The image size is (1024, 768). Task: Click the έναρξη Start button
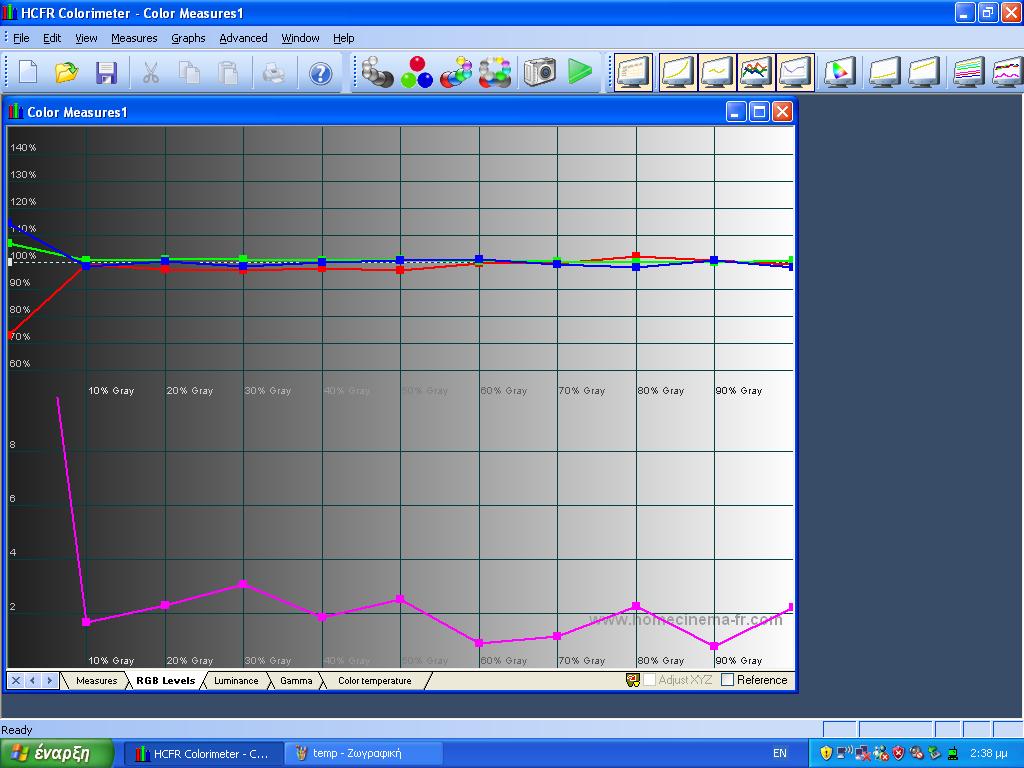pos(57,753)
